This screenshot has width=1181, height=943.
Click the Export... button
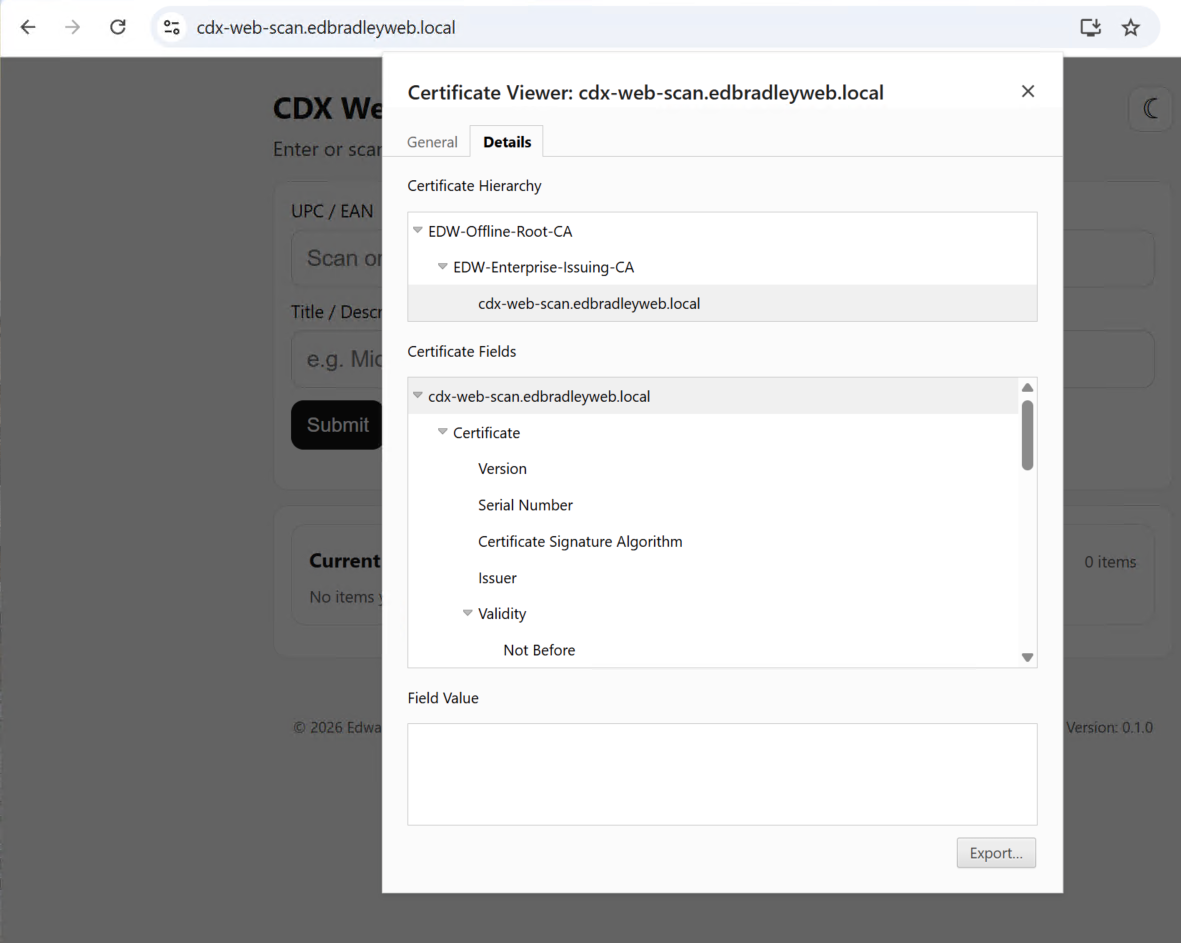click(x=995, y=853)
